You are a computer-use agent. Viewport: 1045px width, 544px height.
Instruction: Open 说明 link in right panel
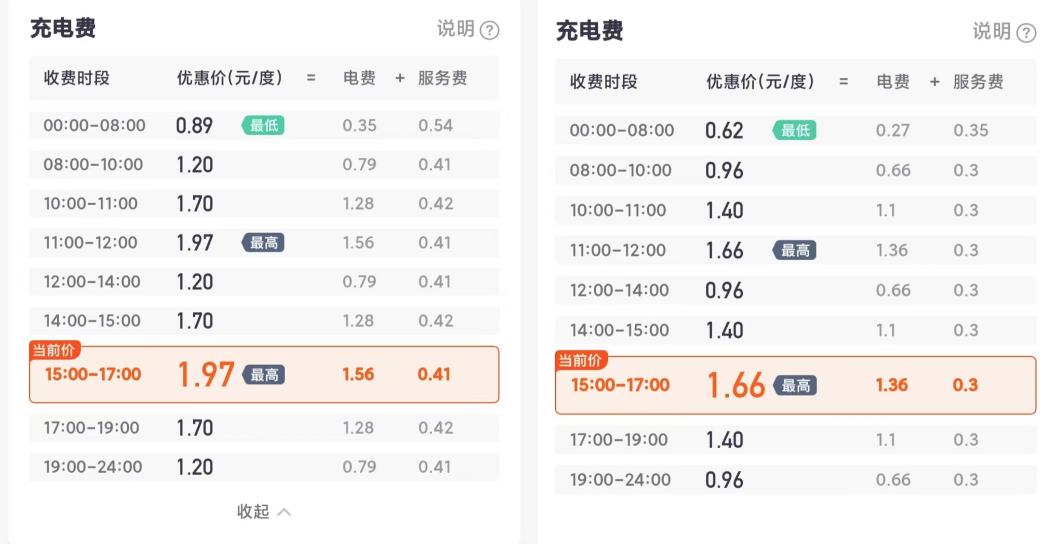tap(992, 32)
